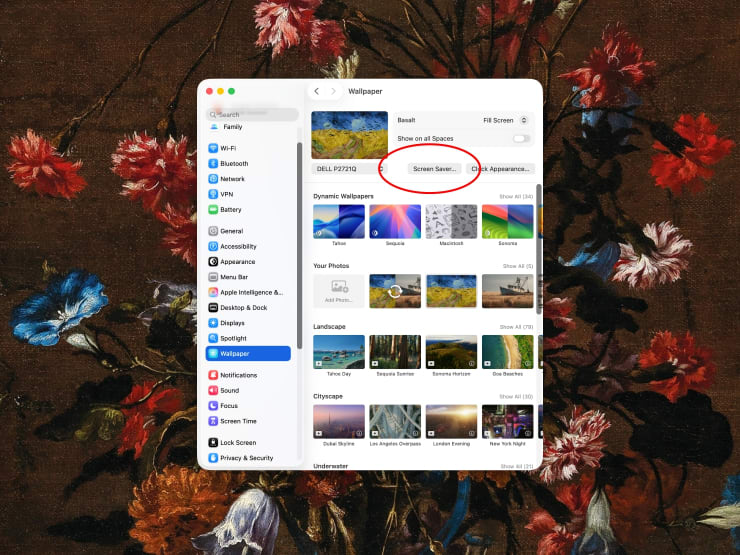Select Apple Intelligence icon in sidebar
The image size is (740, 555).
[x=213, y=292]
